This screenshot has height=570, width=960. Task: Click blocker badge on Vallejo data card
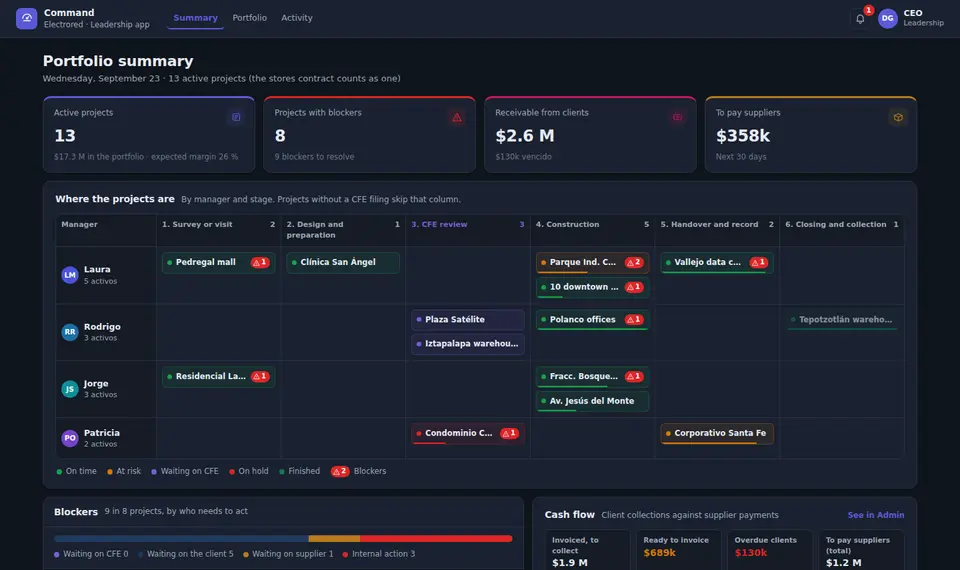(759, 262)
